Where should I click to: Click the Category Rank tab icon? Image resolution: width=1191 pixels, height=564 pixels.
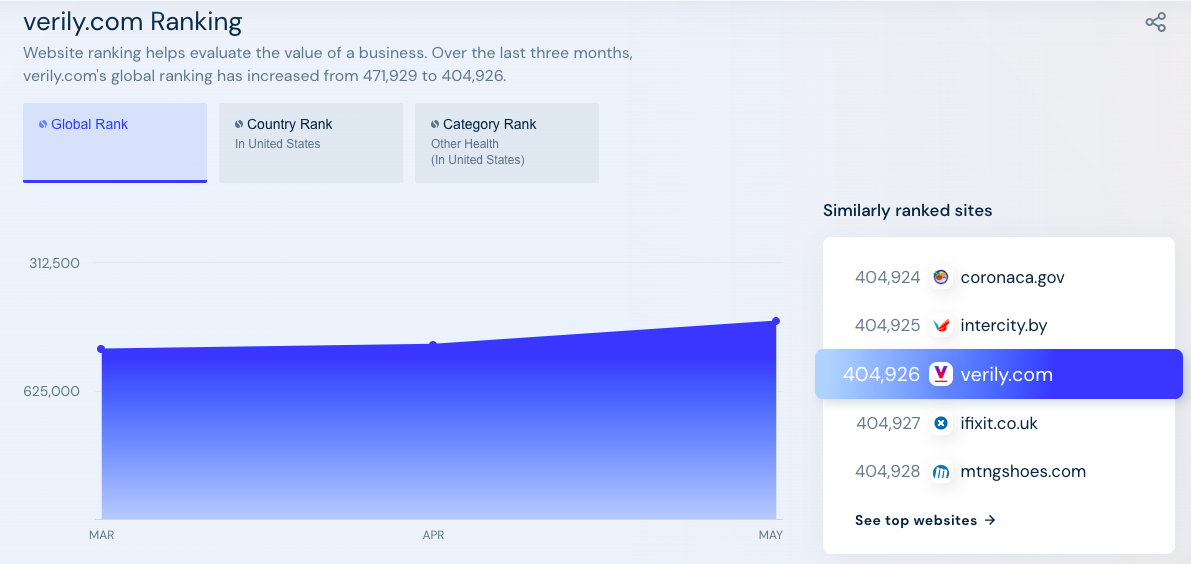click(x=435, y=125)
